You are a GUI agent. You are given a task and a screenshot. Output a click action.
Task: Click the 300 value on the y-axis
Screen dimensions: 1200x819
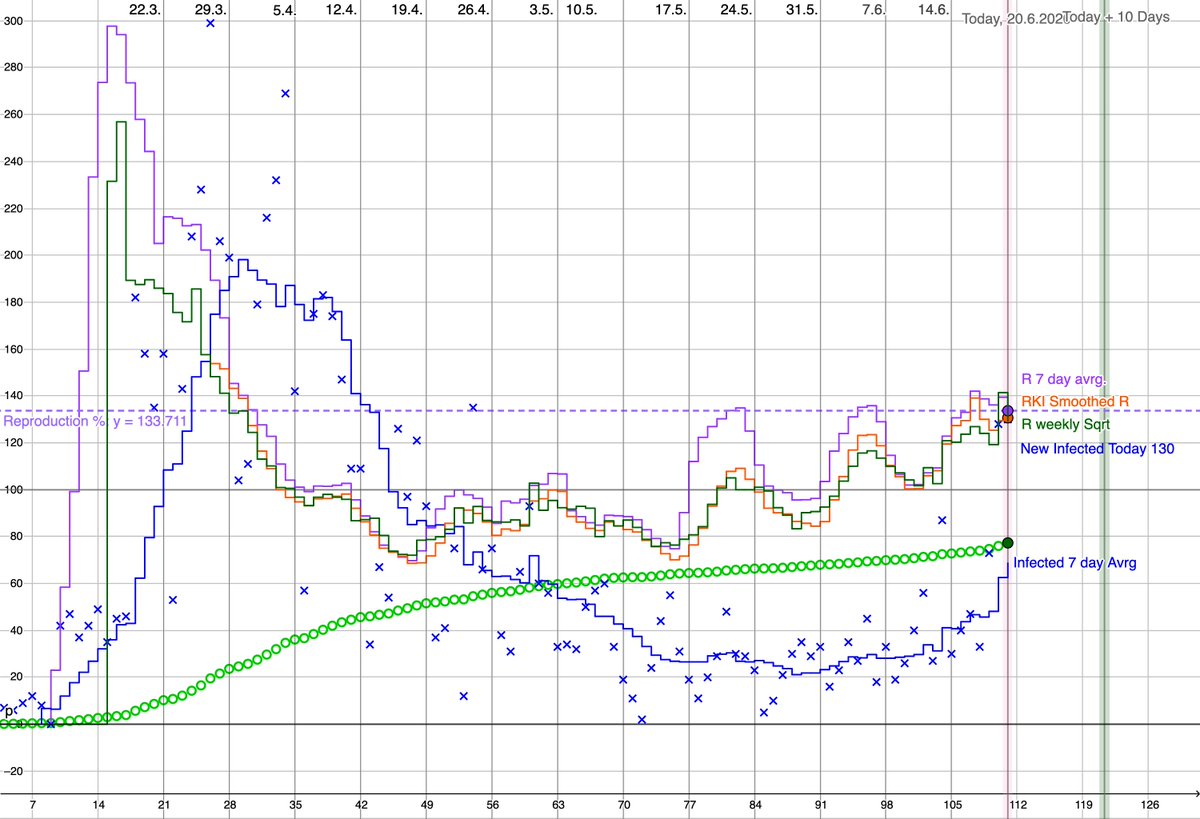coord(12,20)
